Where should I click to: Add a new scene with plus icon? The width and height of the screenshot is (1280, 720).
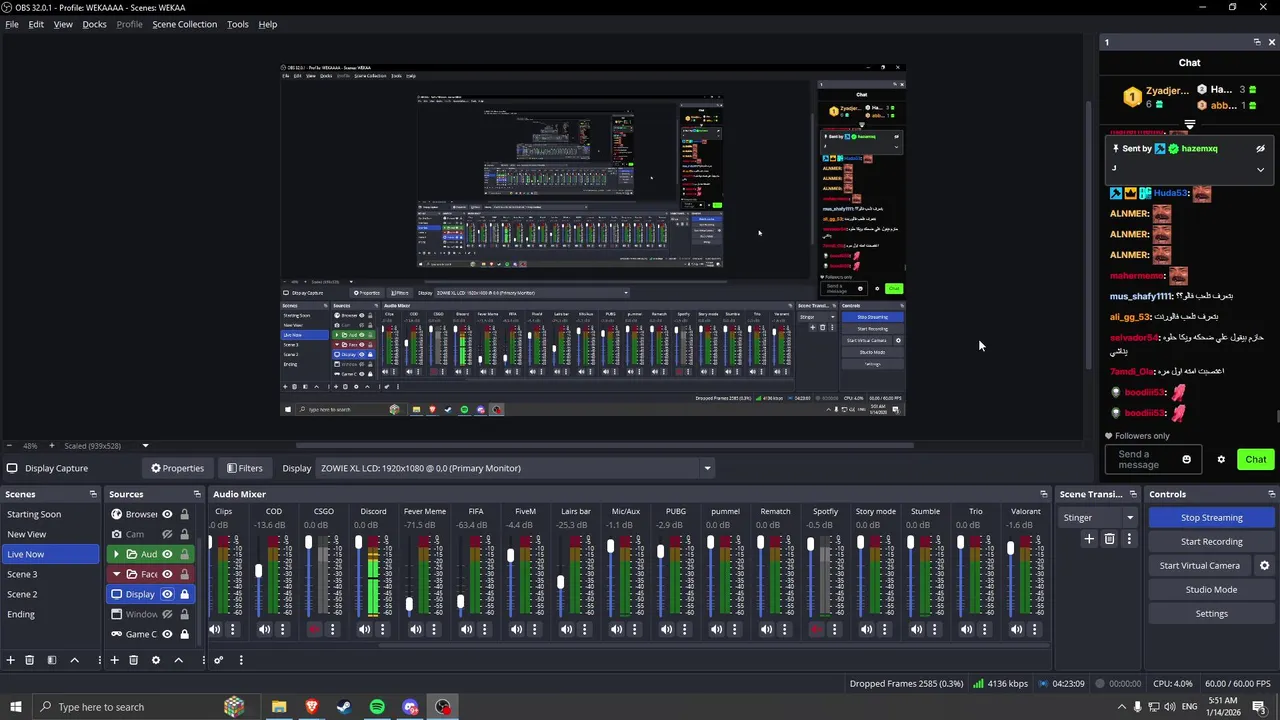tap(11, 660)
